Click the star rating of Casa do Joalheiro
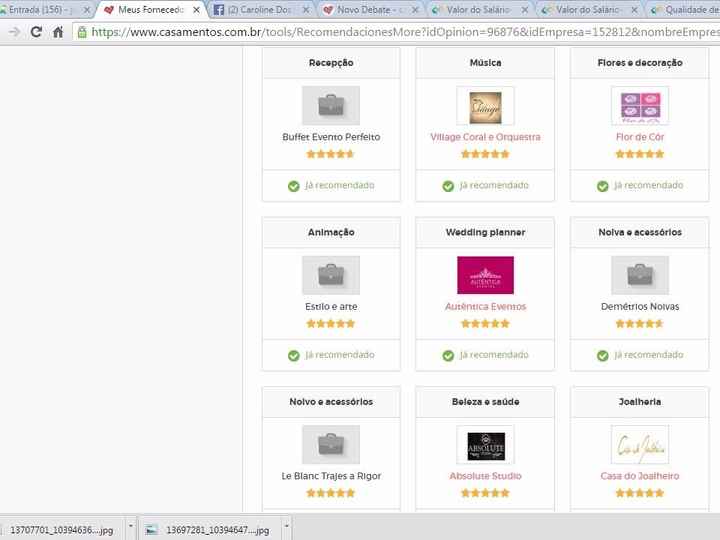 pos(640,493)
